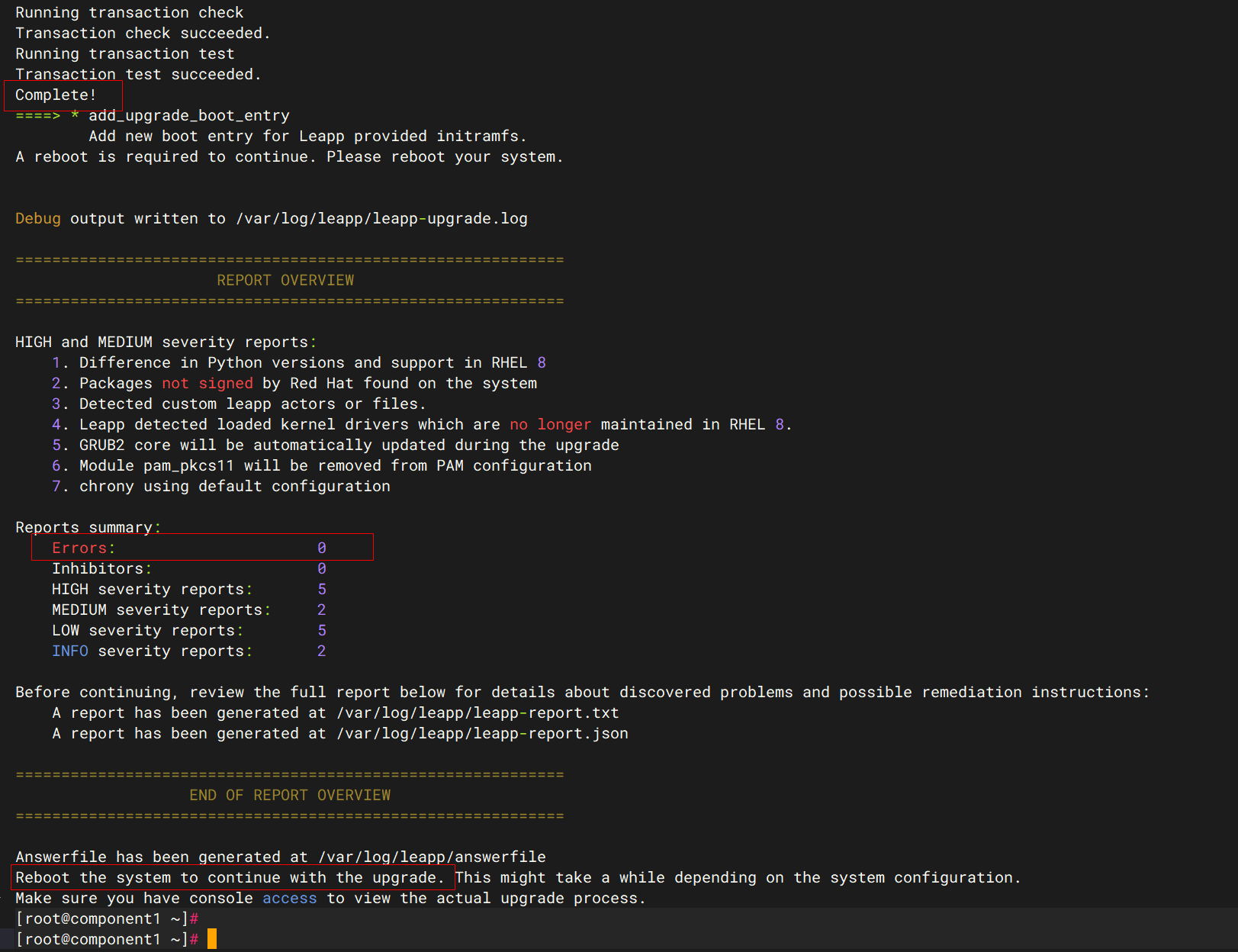Click the /var/log/leapp/leapp-report.json path

482,734
